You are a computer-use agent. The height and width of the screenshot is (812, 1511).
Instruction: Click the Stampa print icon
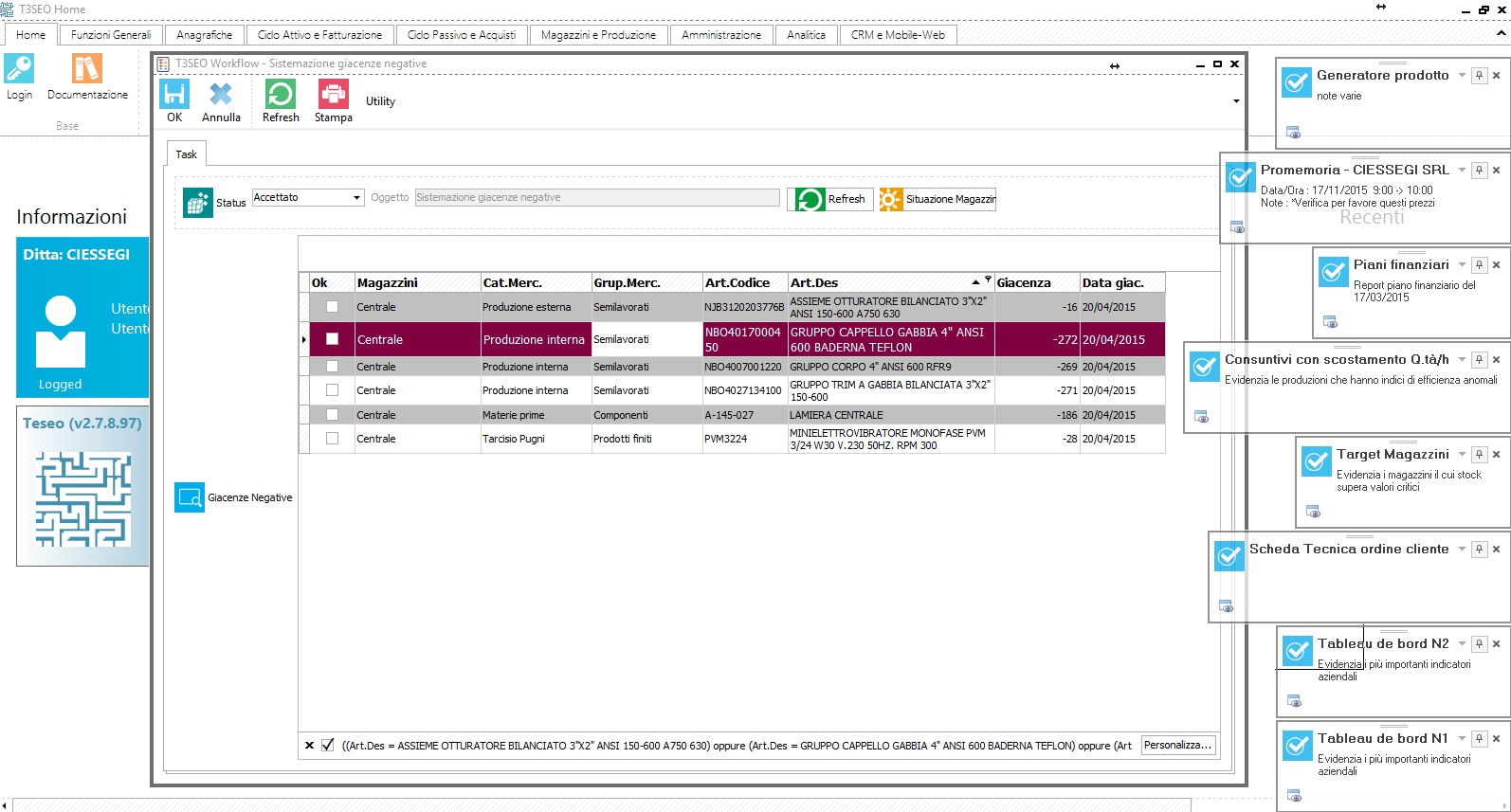tap(334, 95)
